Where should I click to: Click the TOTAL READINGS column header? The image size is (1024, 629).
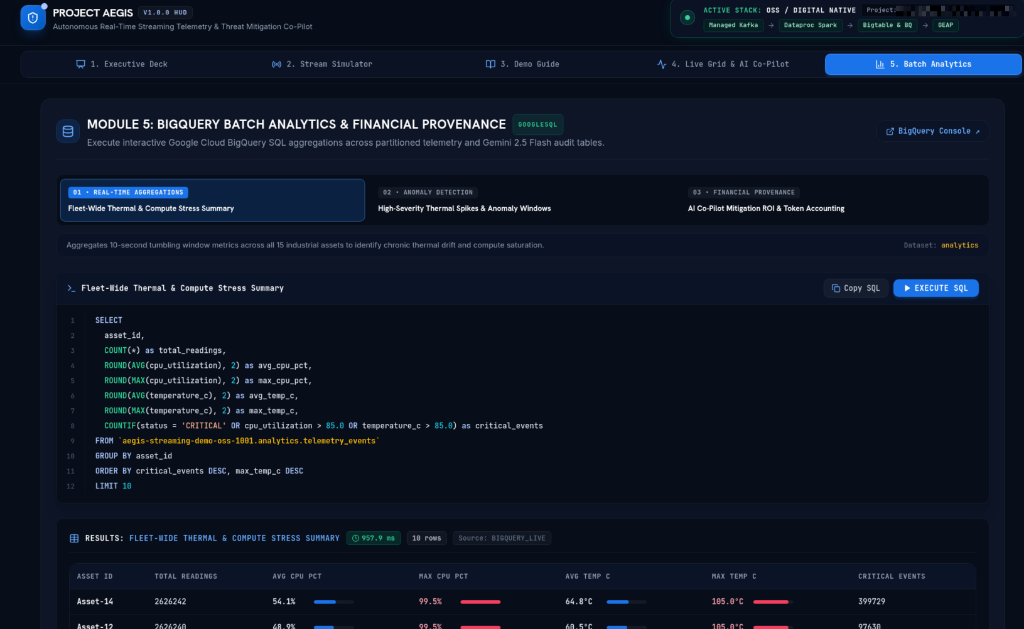[x=185, y=577]
